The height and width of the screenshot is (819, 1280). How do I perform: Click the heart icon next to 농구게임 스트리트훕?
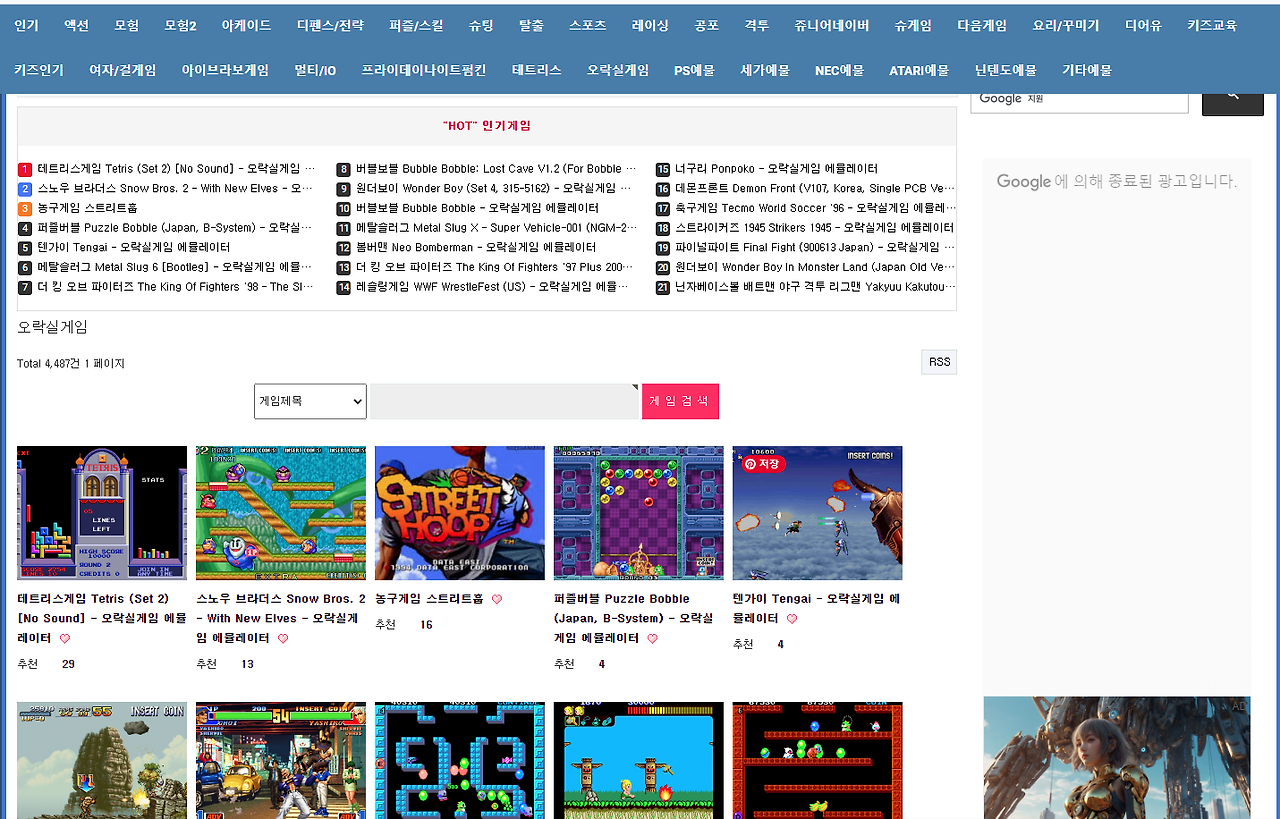(497, 599)
